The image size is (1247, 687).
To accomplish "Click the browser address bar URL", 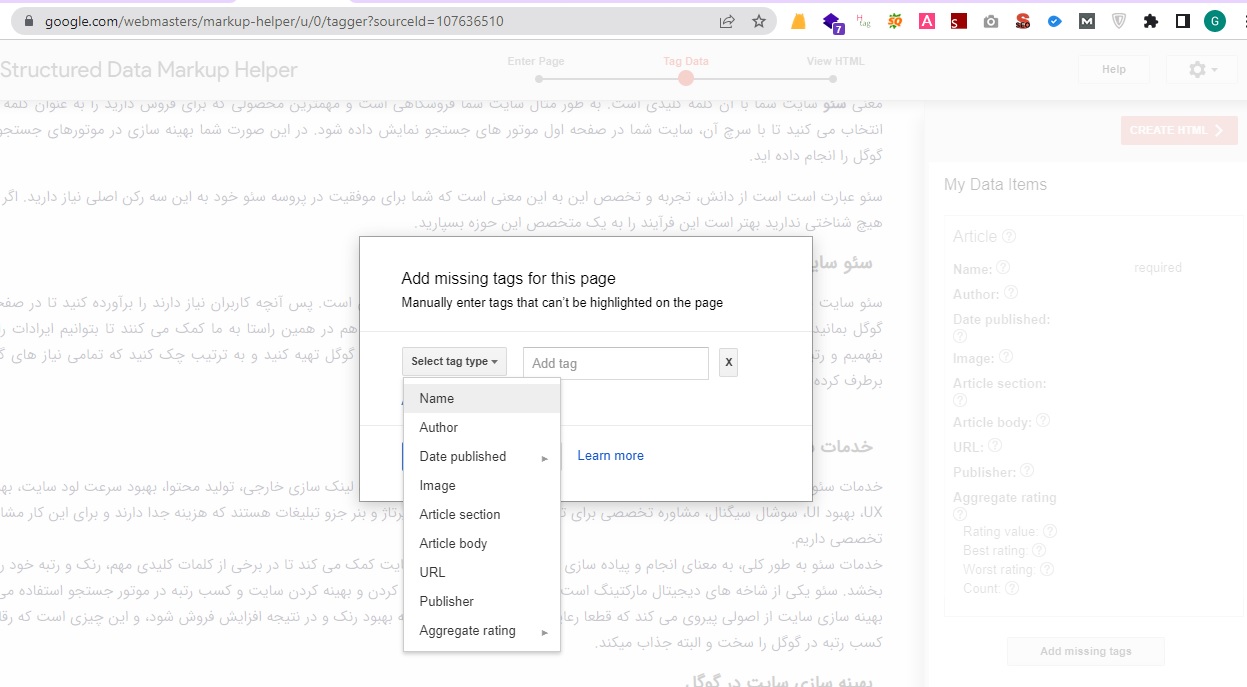I will click(x=274, y=21).
